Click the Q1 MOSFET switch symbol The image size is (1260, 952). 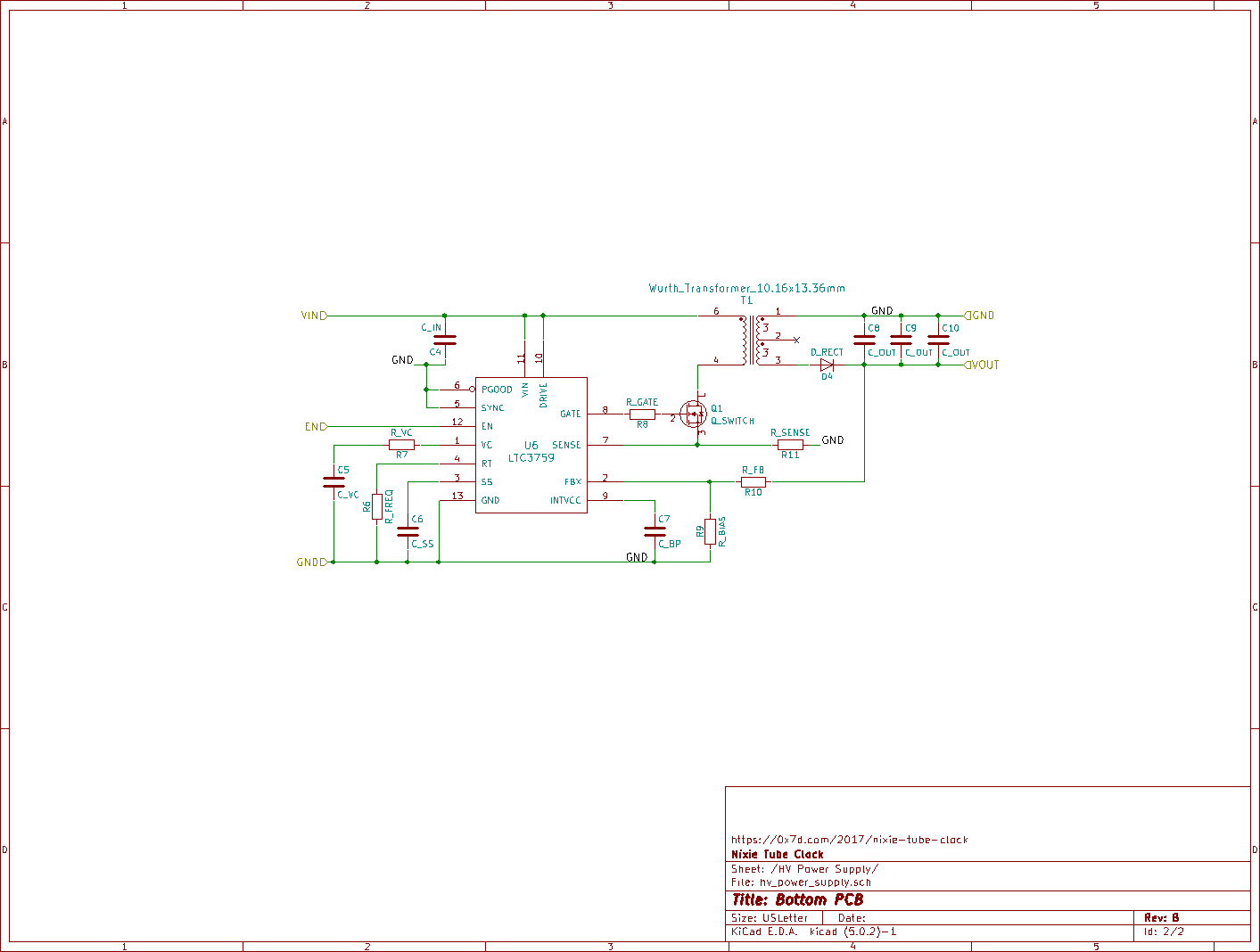(x=694, y=414)
